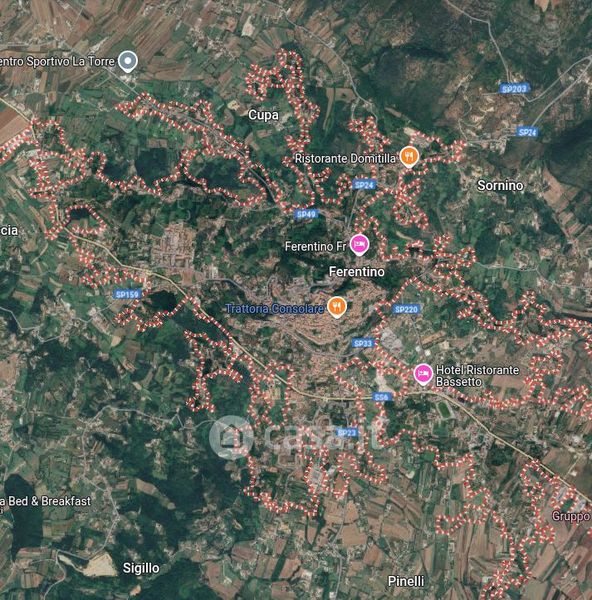Open the Ferentino Fr hotel pin

359,245
